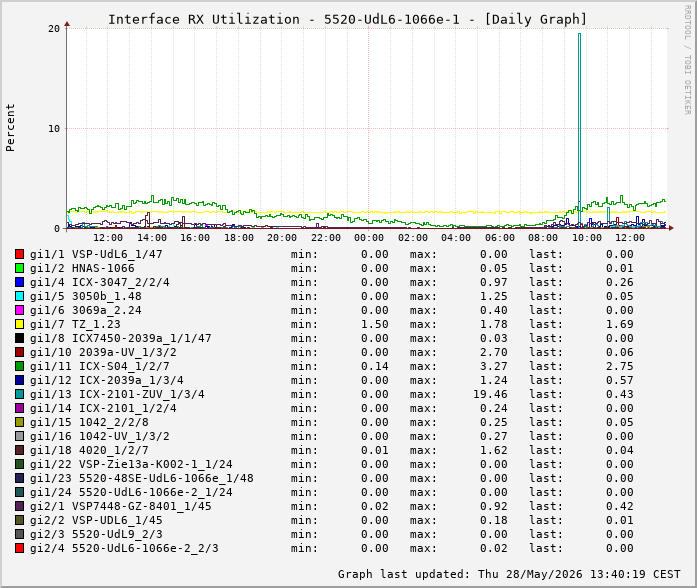697x588 pixels.
Task: Click the 06:00 time axis label
Action: (500, 238)
